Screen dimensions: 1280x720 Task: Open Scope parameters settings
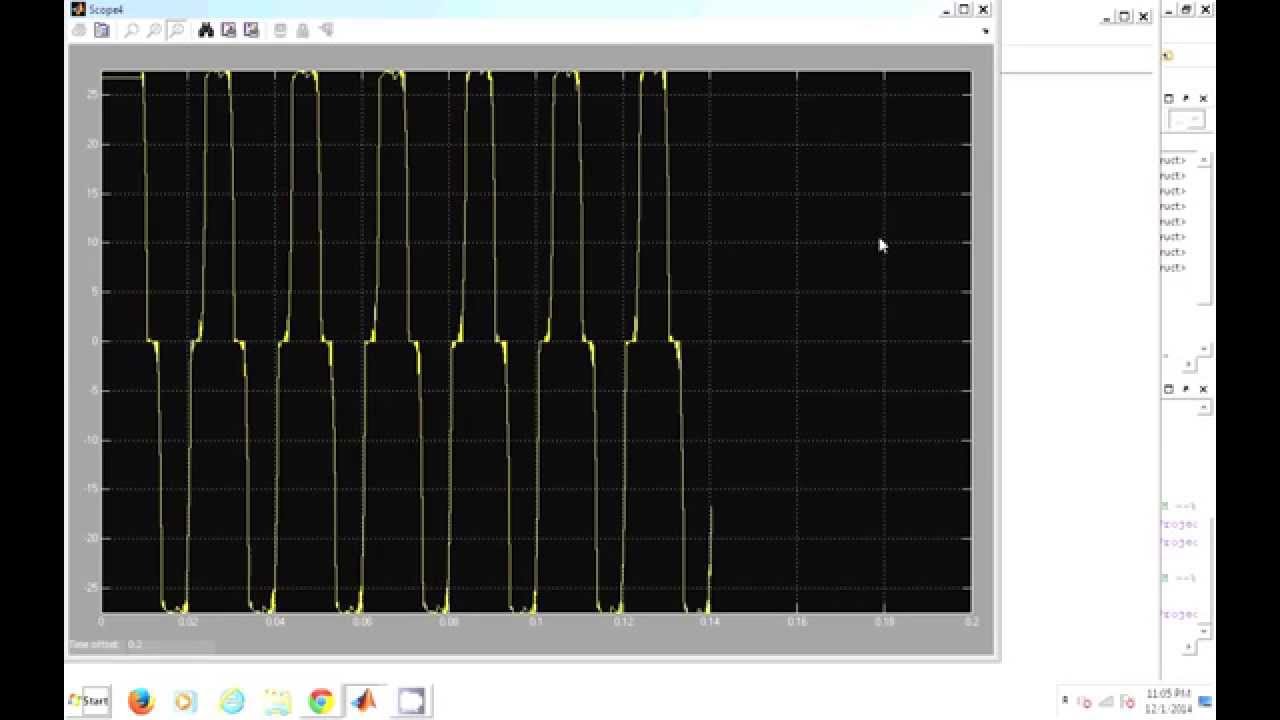pyautogui.click(x=101, y=31)
